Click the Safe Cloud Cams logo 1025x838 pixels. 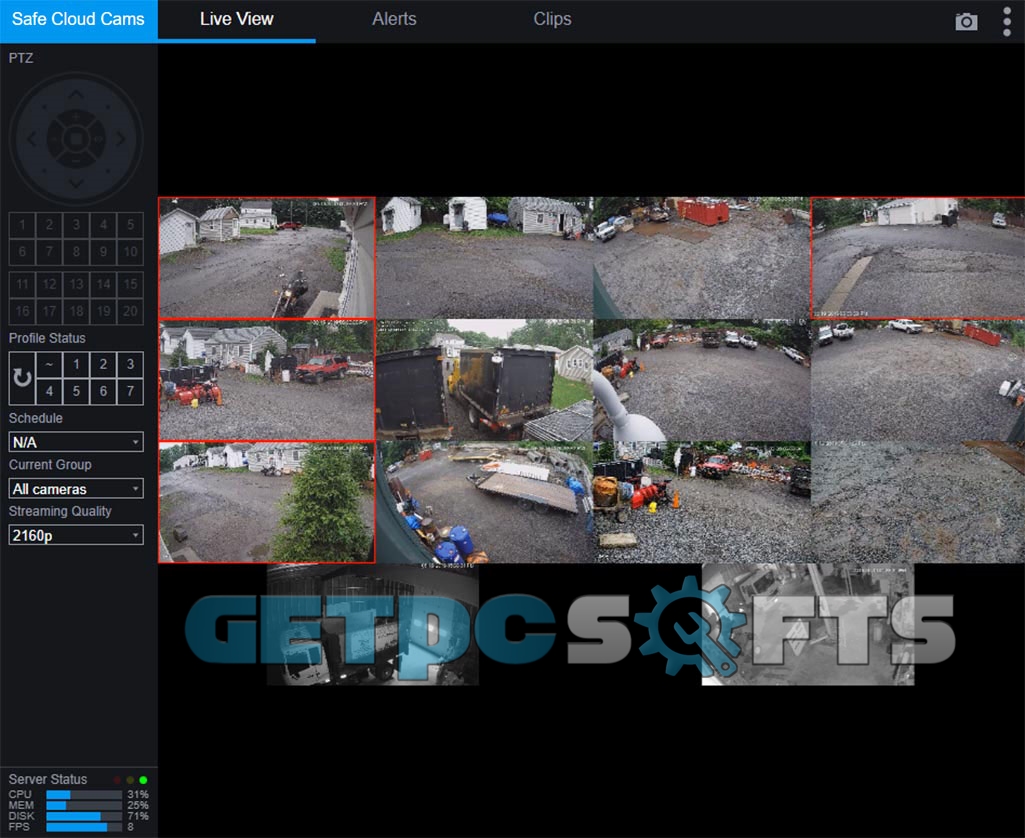click(x=78, y=20)
